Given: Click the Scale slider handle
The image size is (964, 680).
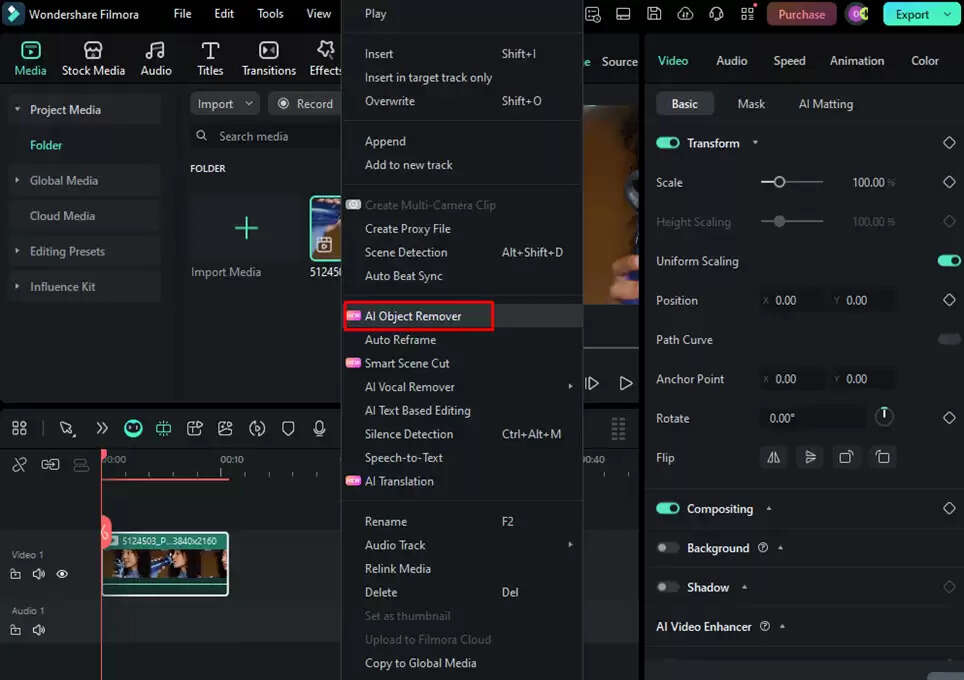Looking at the screenshot, I should pyautogui.click(x=779, y=182).
